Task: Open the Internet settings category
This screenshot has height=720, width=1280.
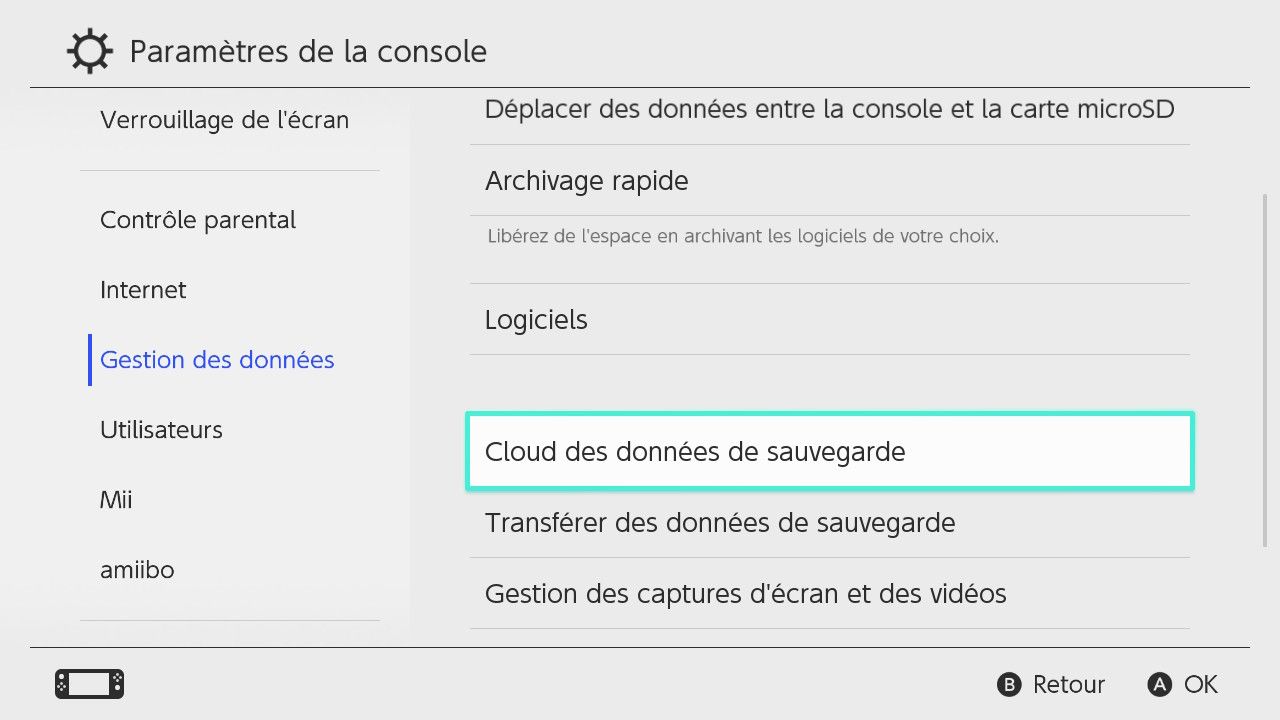Action: pos(143,290)
